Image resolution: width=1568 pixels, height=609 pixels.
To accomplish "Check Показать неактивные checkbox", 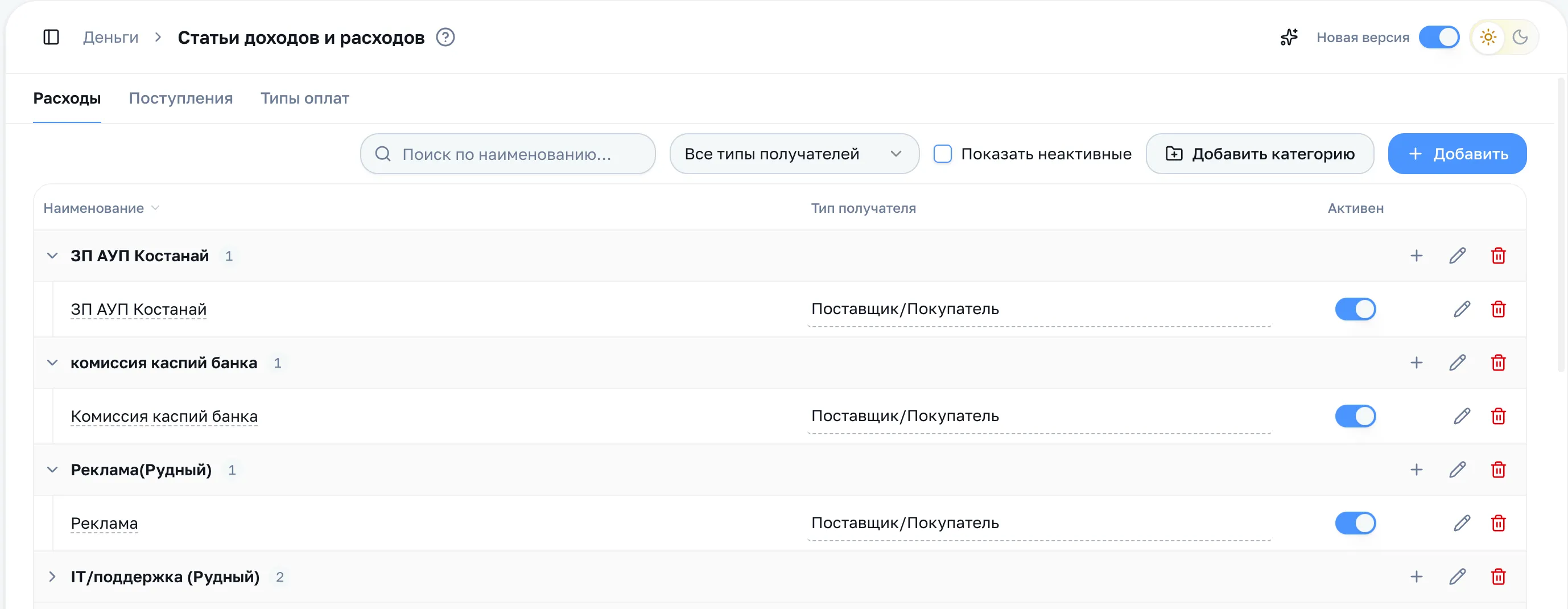I will click(942, 154).
